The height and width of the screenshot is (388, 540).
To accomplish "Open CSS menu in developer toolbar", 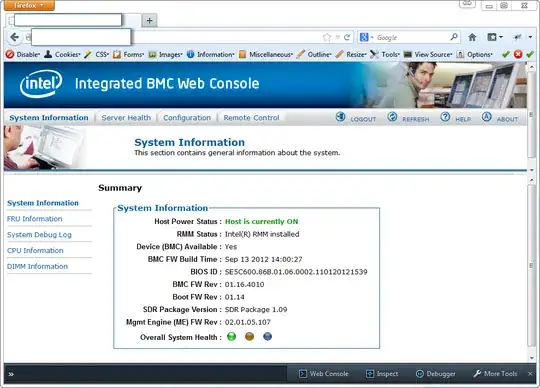I will (x=97, y=54).
